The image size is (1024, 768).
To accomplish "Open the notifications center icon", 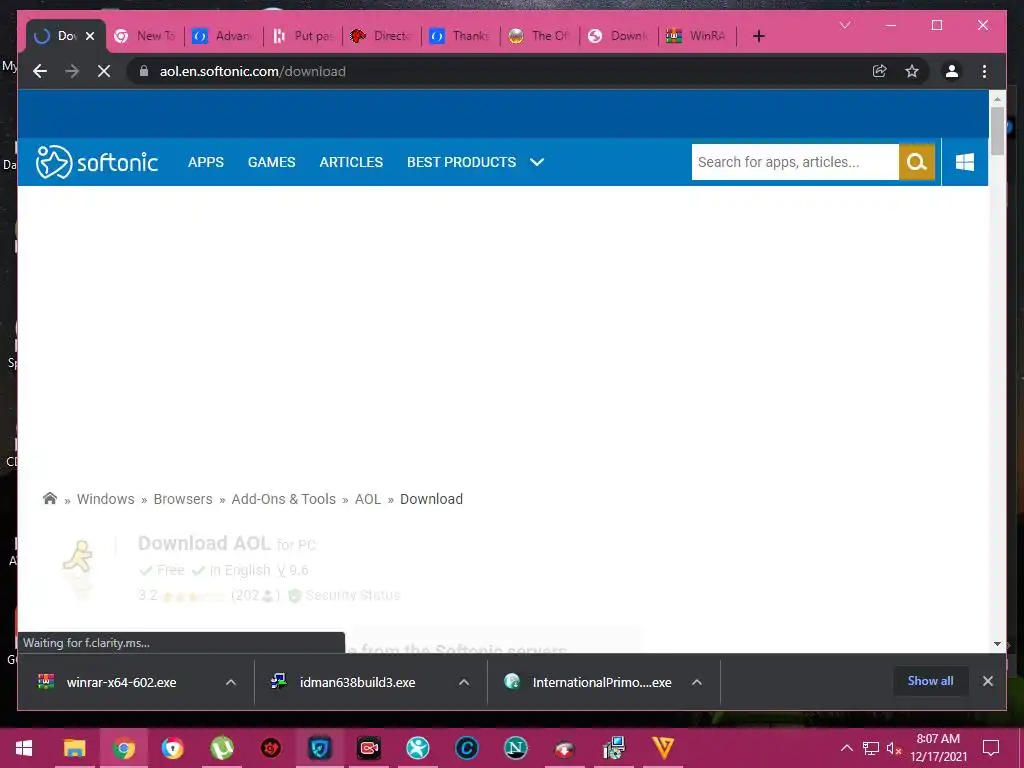I will click(x=991, y=748).
